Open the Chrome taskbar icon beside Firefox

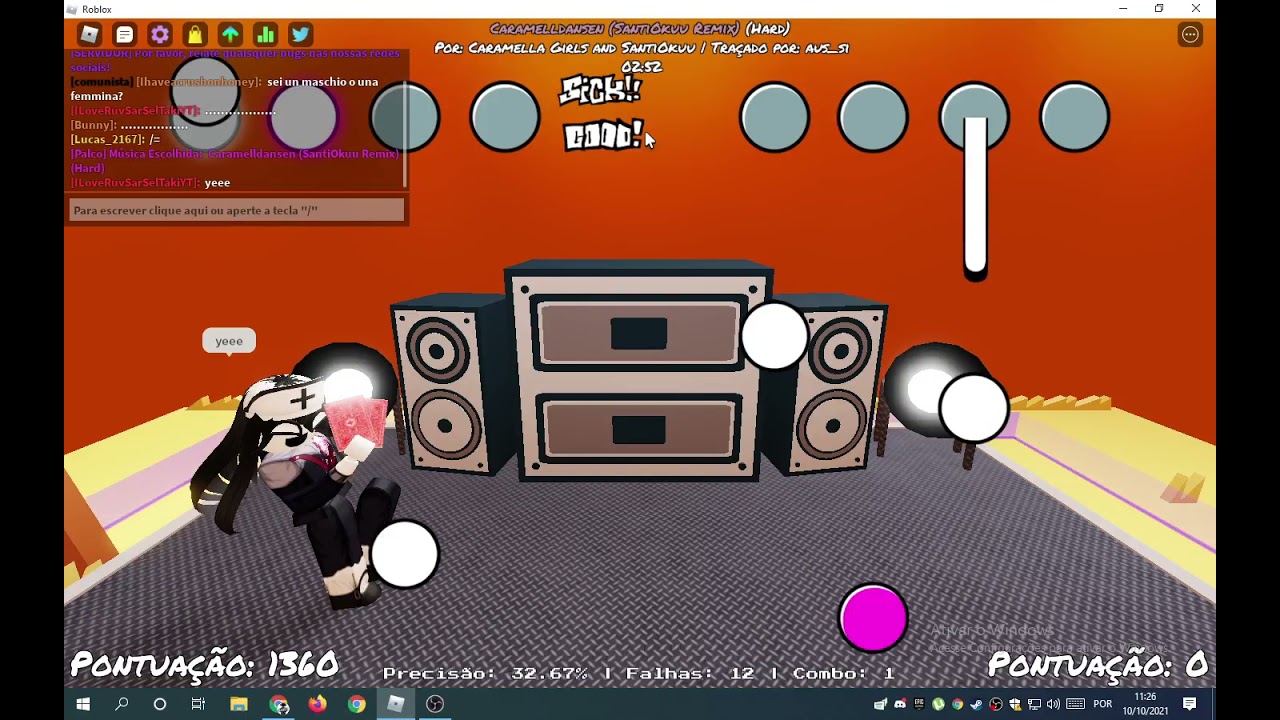(357, 704)
